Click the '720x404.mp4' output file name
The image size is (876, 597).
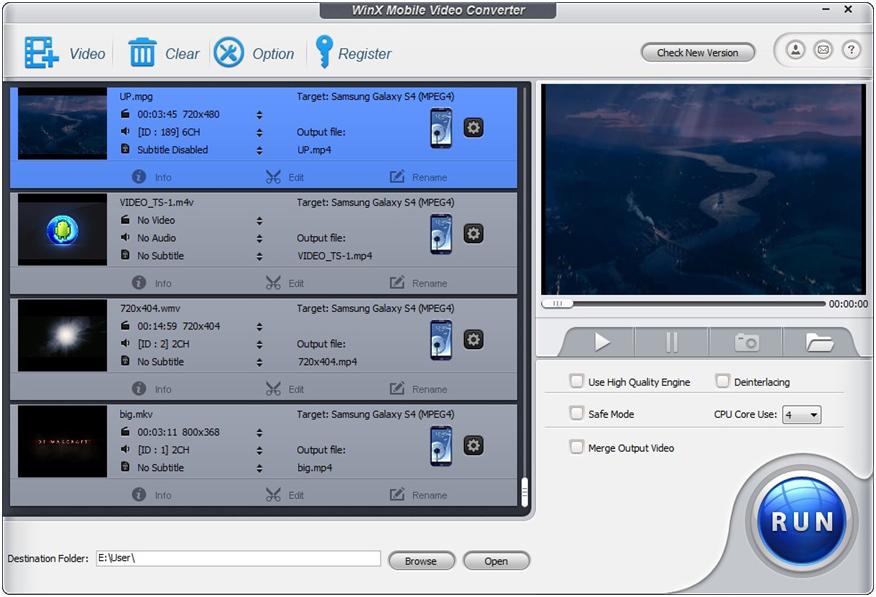327,362
